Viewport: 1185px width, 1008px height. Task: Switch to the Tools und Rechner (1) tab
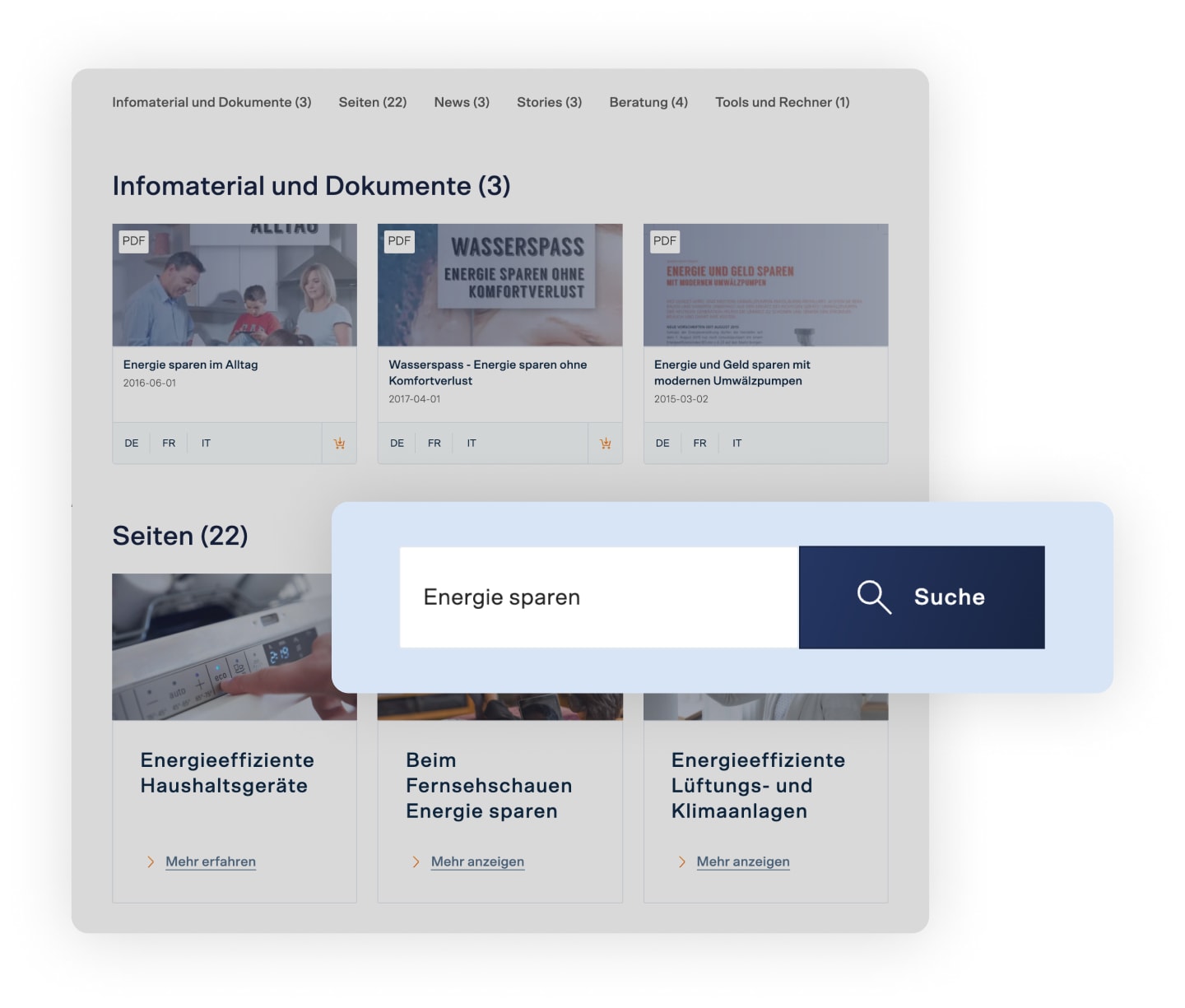pos(782,102)
